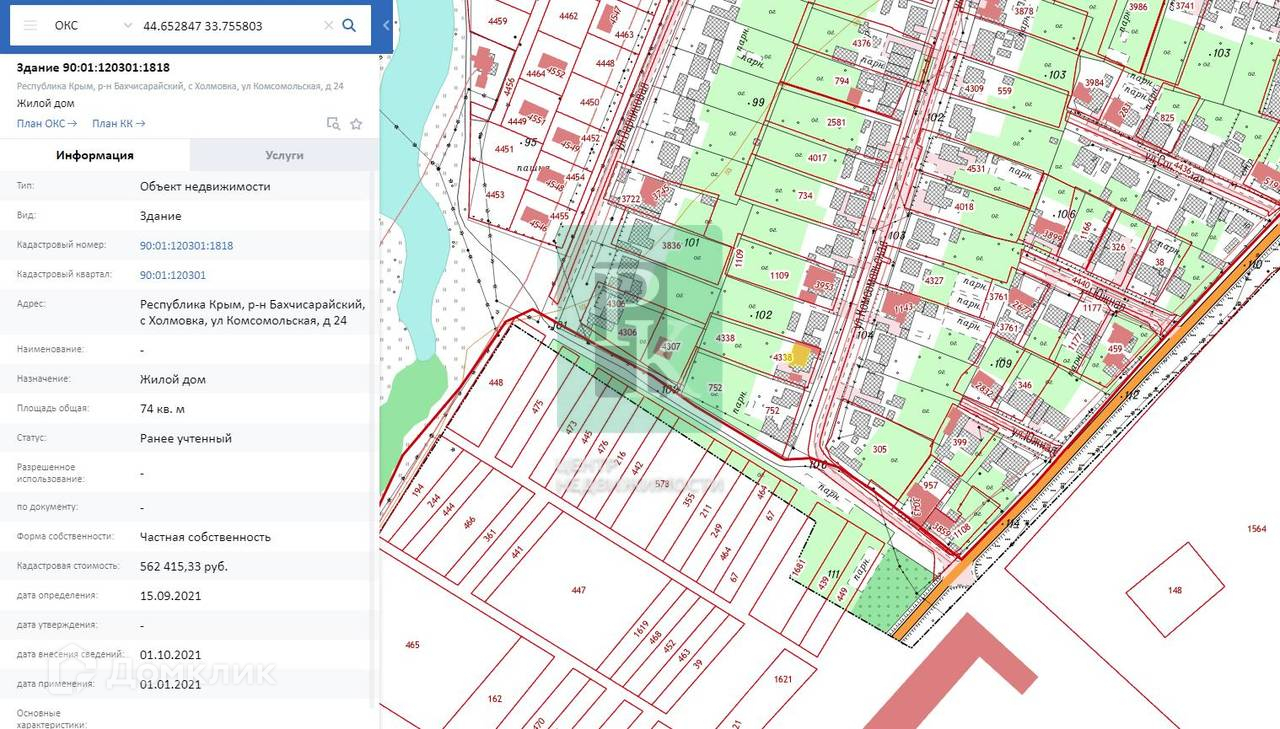The height and width of the screenshot is (729, 1280).
Task: Select the value 'Частная собственность'
Action: [x=205, y=537]
